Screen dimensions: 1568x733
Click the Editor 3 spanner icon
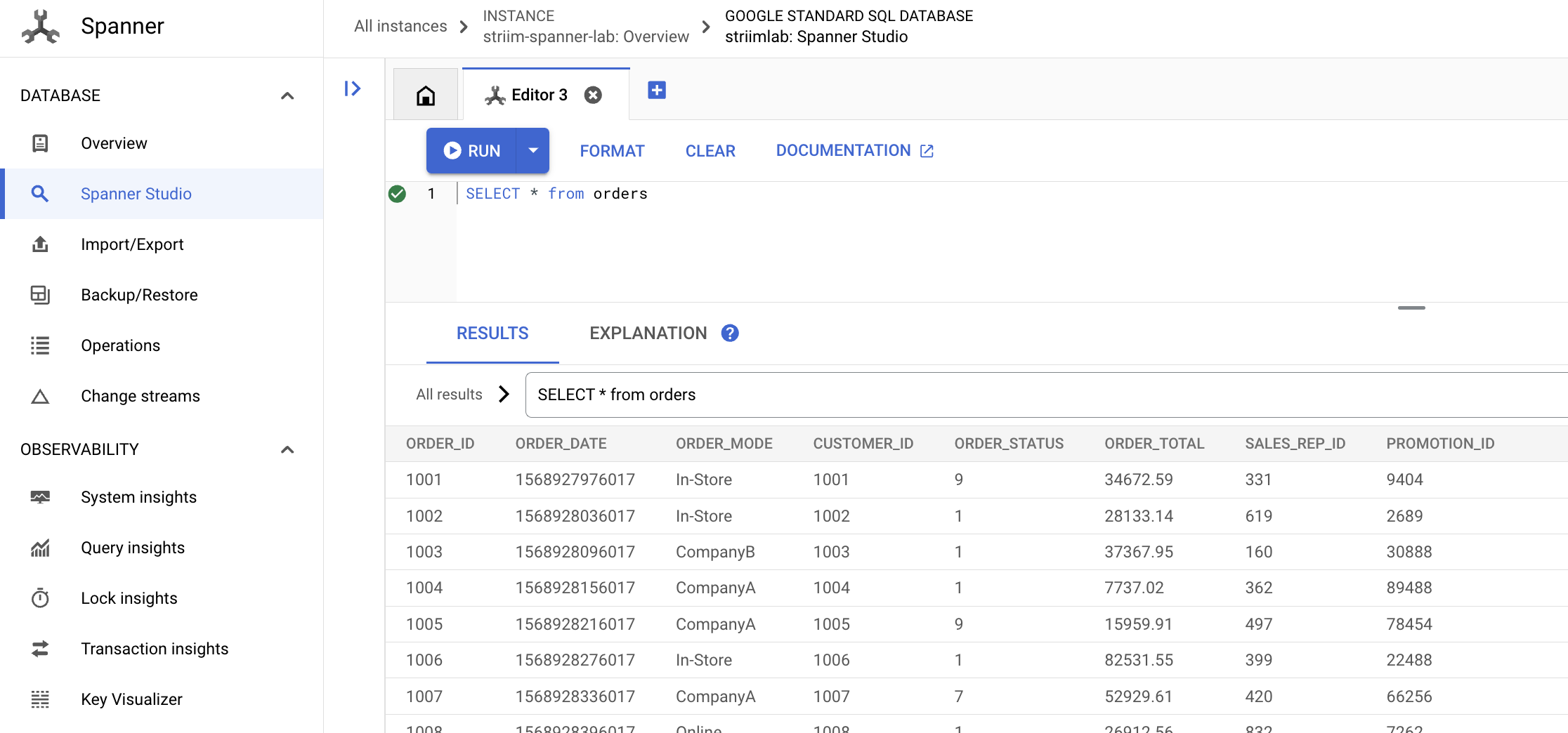coord(495,95)
